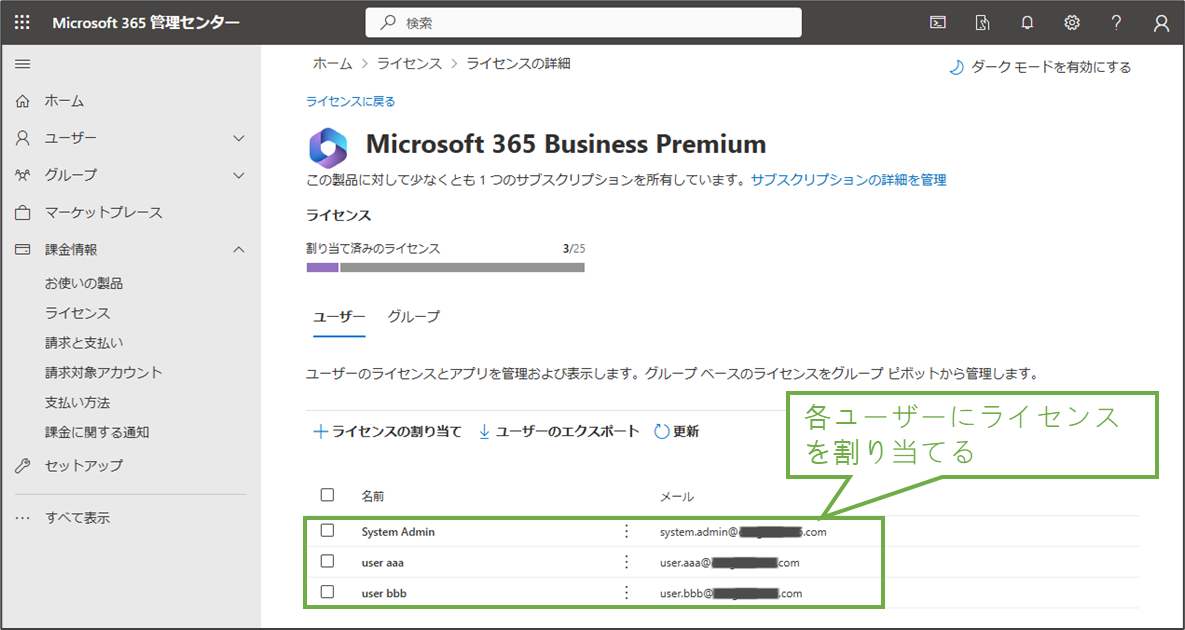
Task: Click the 更新 refresh button
Action: (x=676, y=432)
